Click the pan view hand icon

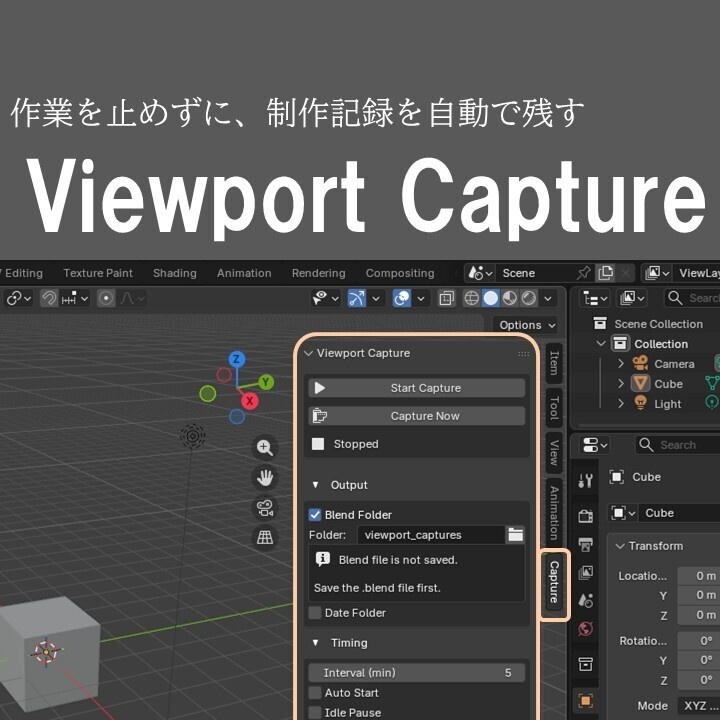pyautogui.click(x=265, y=478)
